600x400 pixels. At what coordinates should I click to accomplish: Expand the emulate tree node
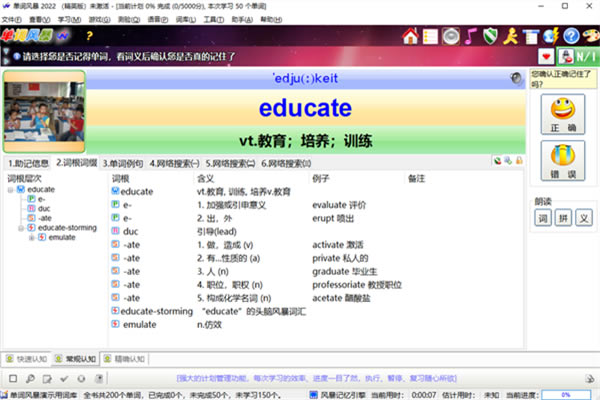pos(31,237)
